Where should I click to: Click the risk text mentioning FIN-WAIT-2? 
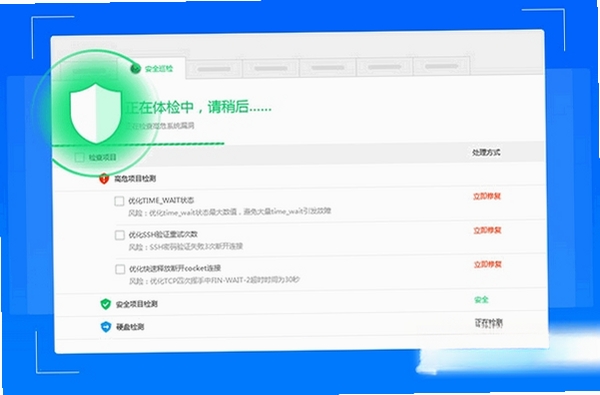(x=214, y=280)
